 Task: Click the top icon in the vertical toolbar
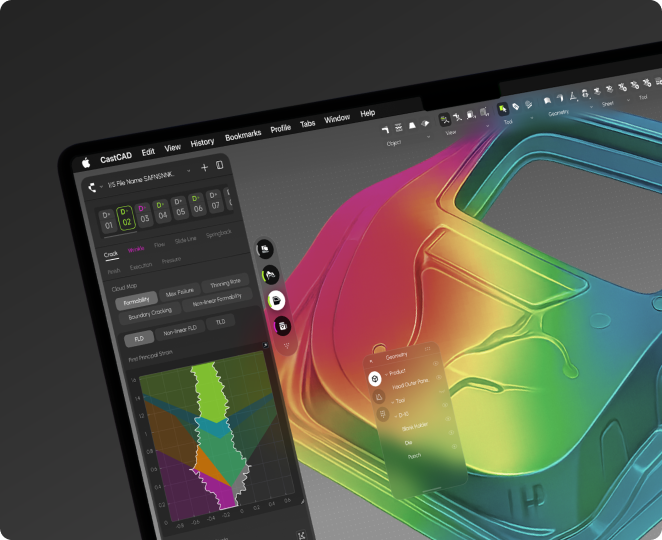click(x=265, y=248)
